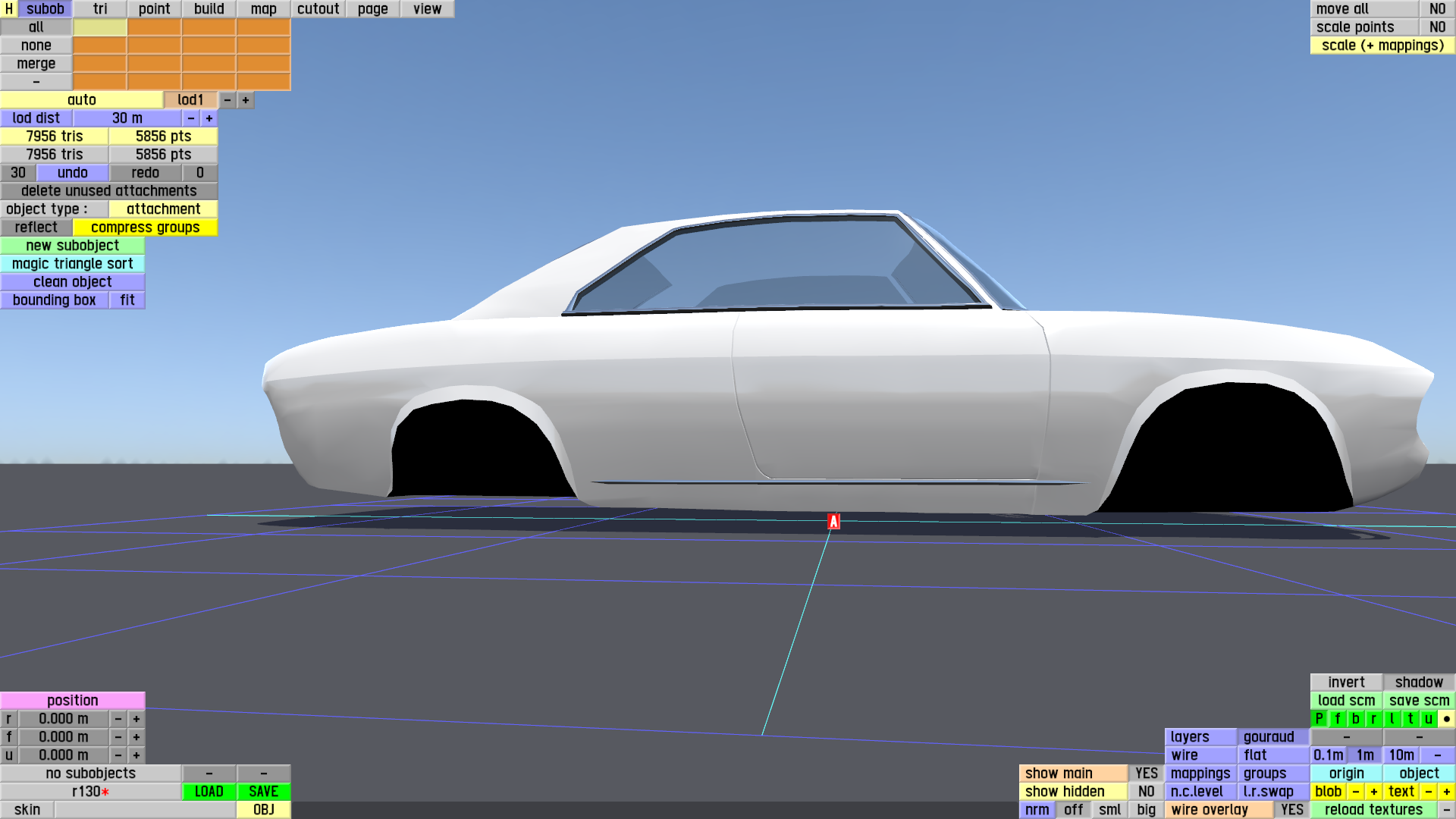Click the dot view button

click(1446, 718)
